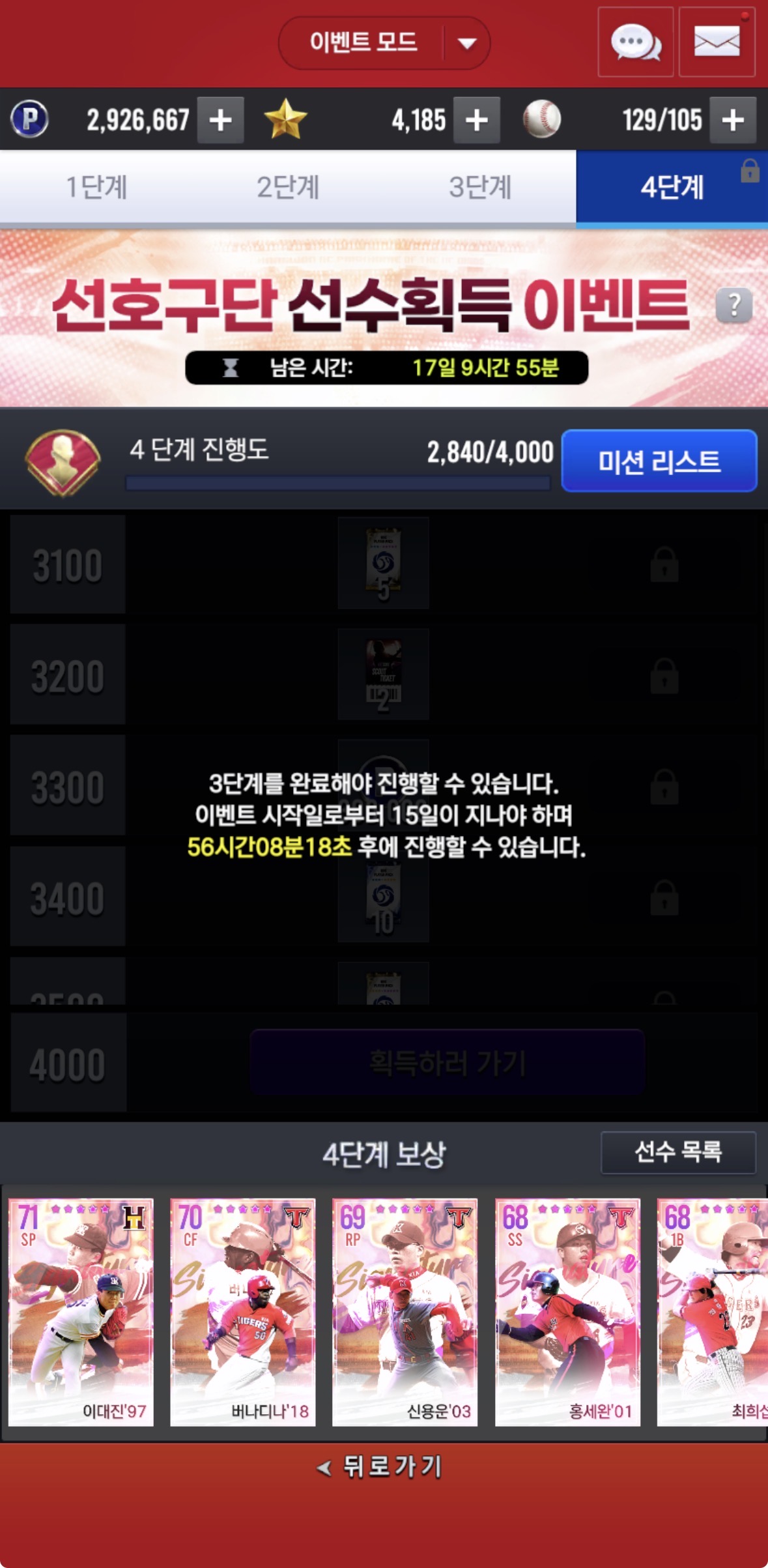
Task: Open the question mark help icon
Action: point(734,305)
